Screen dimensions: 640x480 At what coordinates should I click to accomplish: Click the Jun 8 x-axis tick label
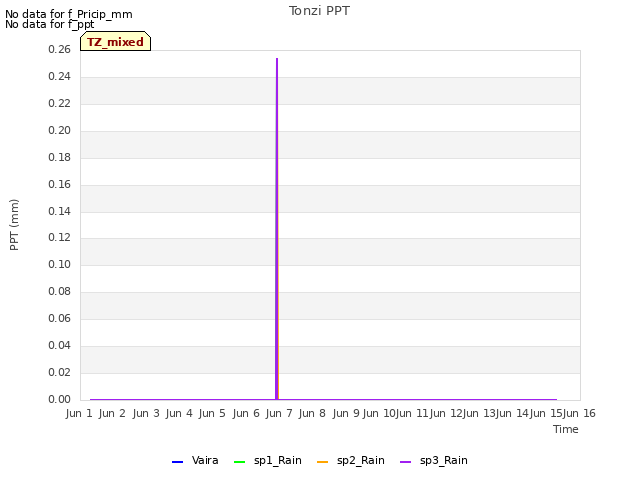[x=312, y=413]
